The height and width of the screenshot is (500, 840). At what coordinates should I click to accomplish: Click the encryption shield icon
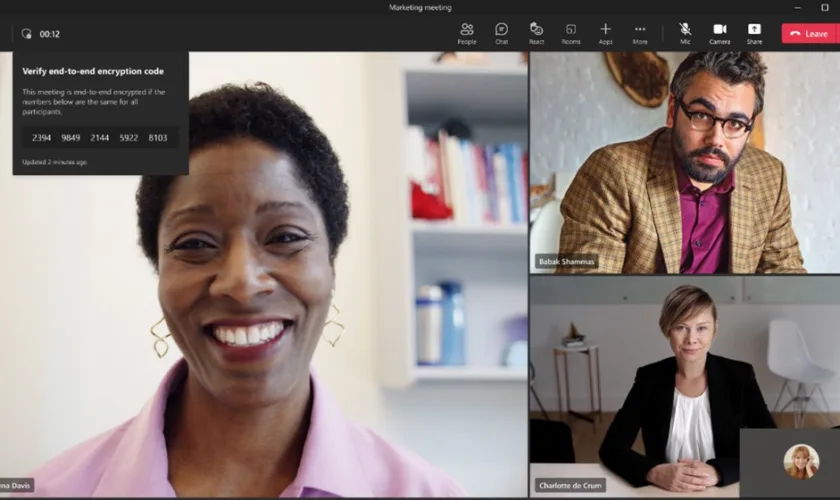[x=26, y=33]
